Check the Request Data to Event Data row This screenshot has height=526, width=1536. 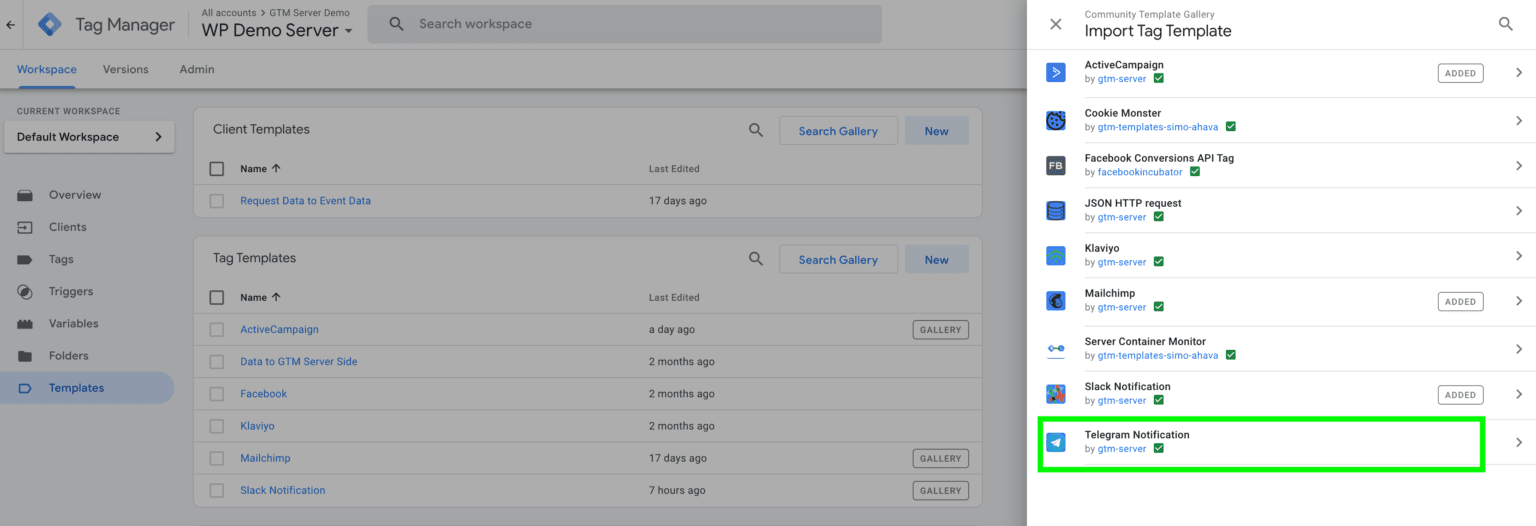(217, 201)
